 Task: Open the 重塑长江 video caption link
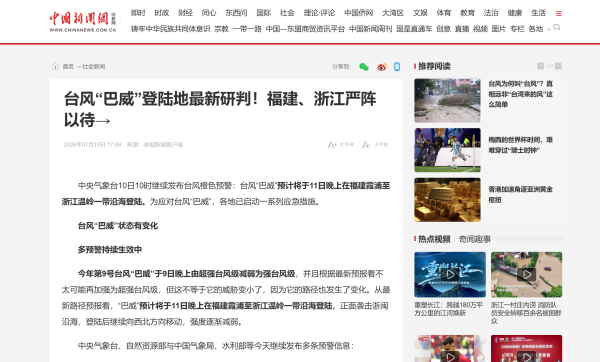(x=448, y=309)
